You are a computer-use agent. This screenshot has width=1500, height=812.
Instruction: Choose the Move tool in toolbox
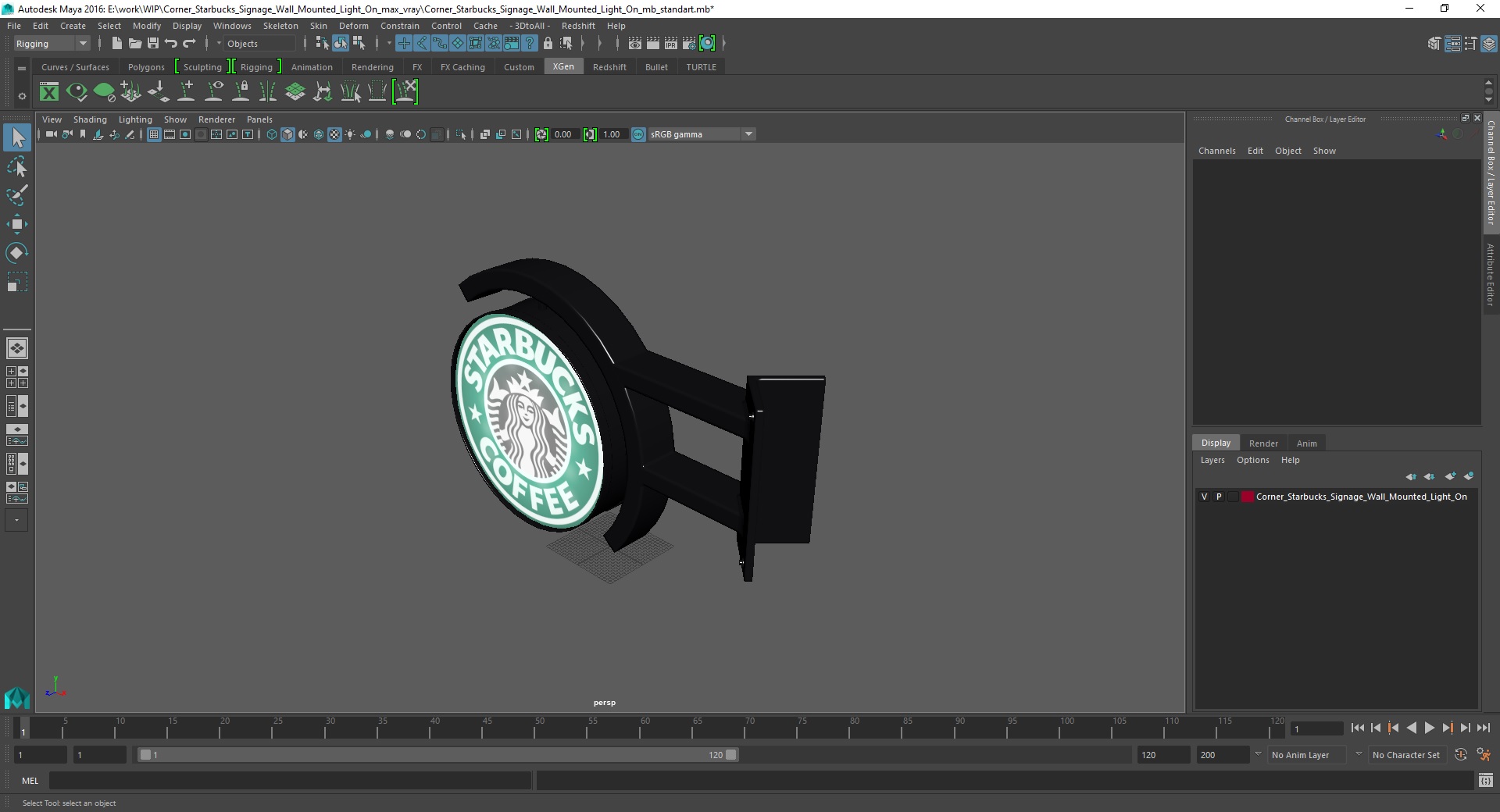(17, 224)
